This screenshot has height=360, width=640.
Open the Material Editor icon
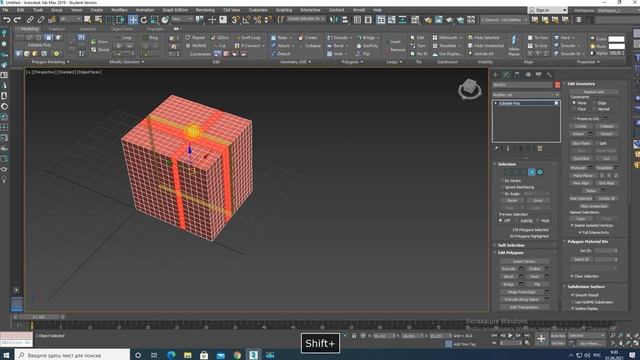click(x=415, y=20)
